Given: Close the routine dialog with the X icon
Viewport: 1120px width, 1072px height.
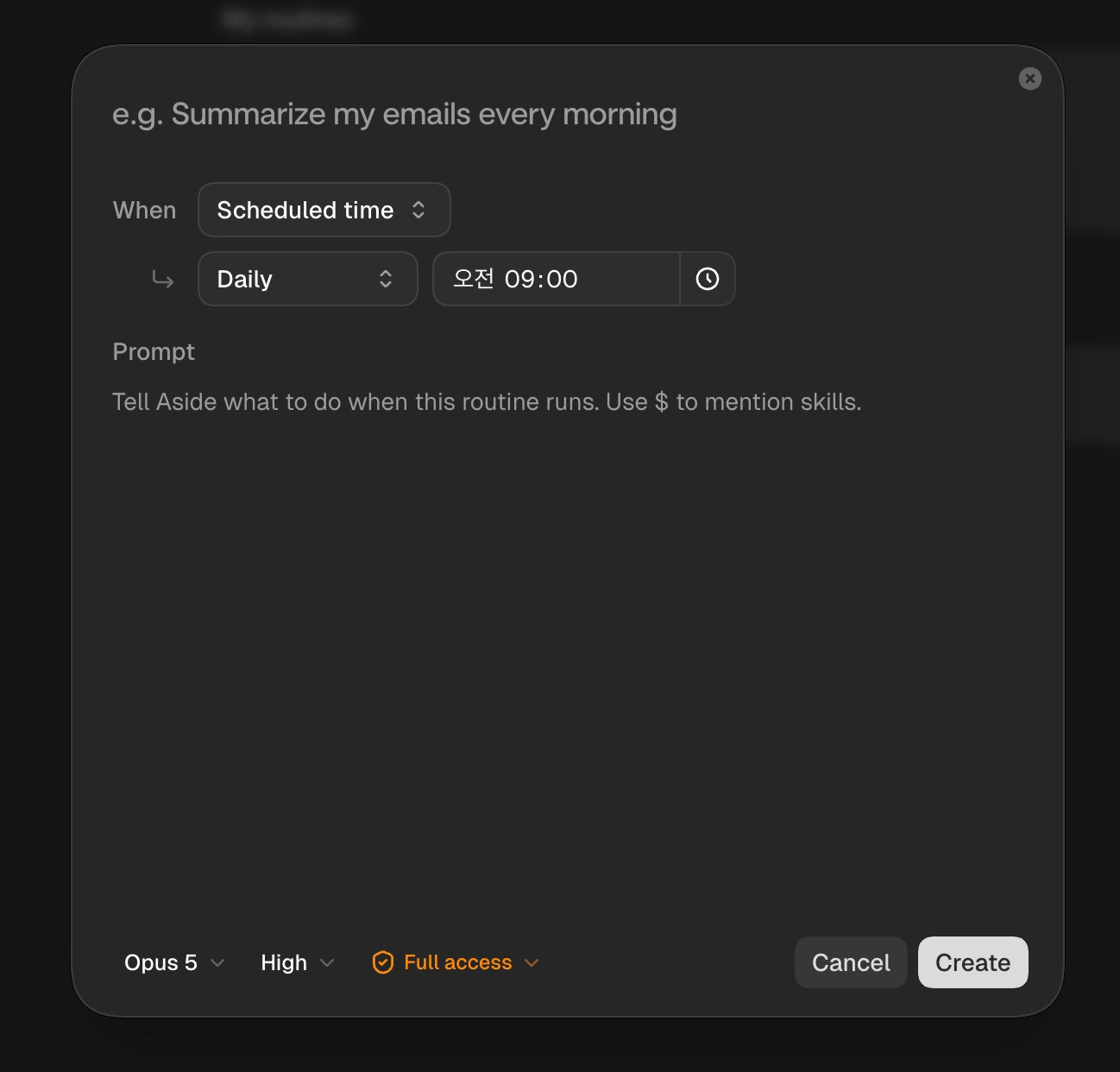Looking at the screenshot, I should 1029,79.
